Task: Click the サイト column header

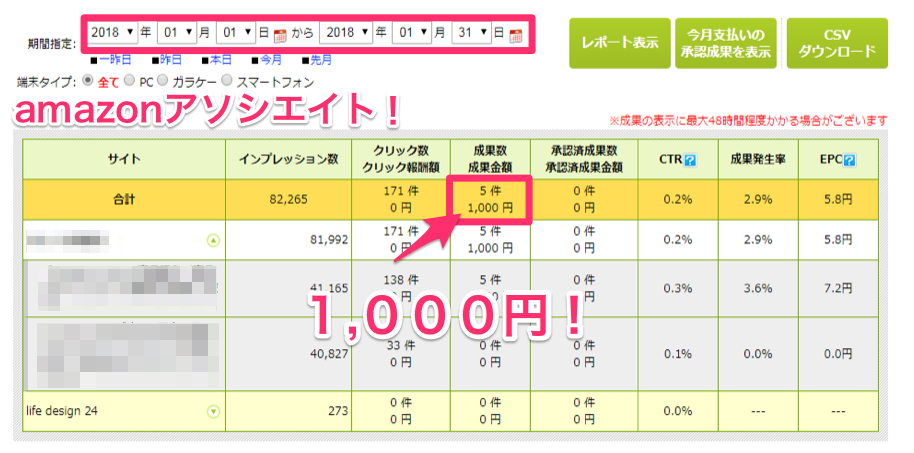Action: [124, 160]
